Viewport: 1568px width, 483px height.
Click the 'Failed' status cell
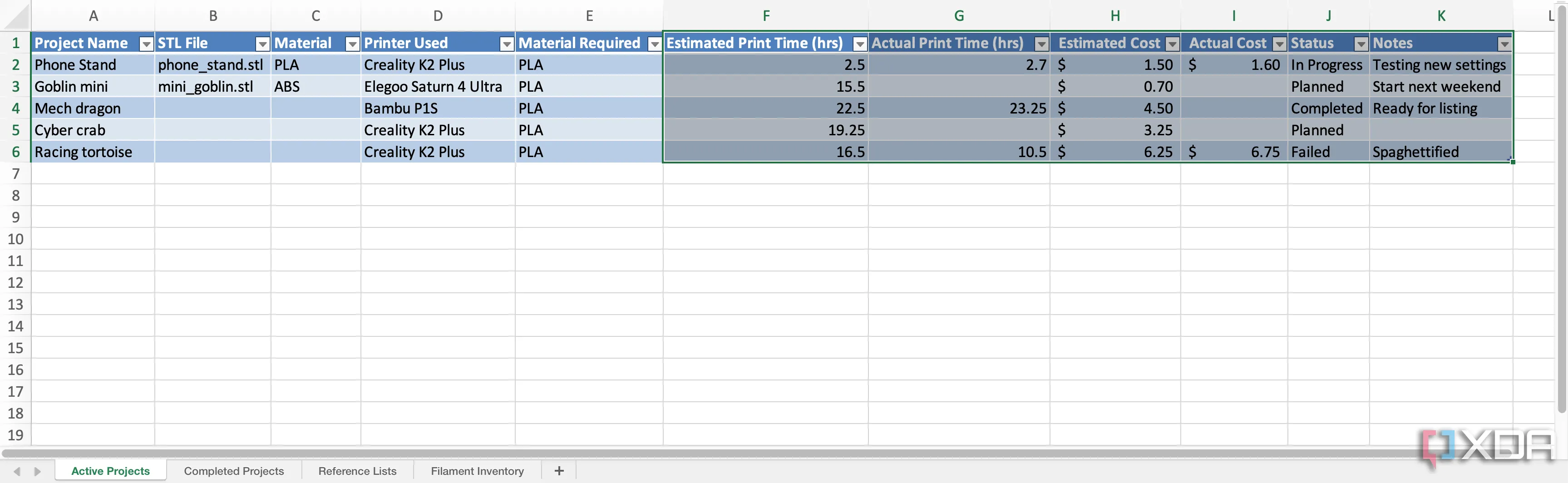1328,152
